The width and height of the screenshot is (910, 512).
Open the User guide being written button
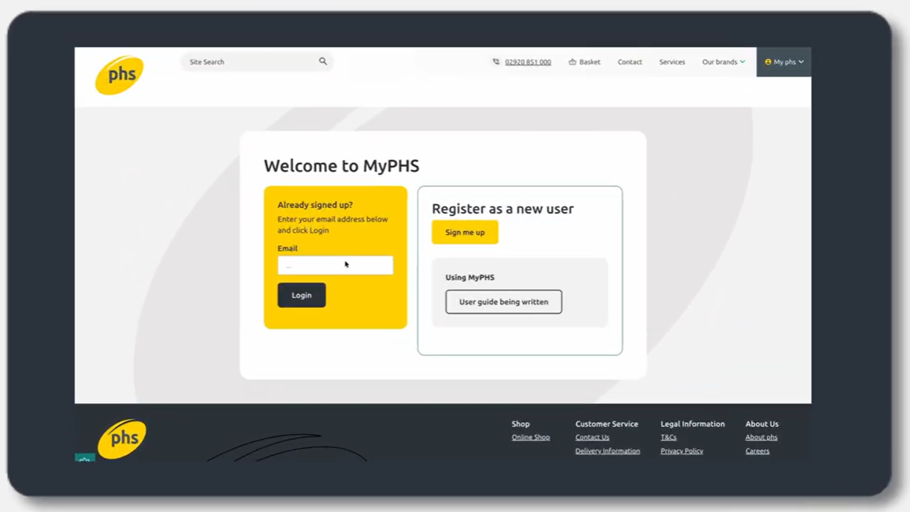click(504, 302)
